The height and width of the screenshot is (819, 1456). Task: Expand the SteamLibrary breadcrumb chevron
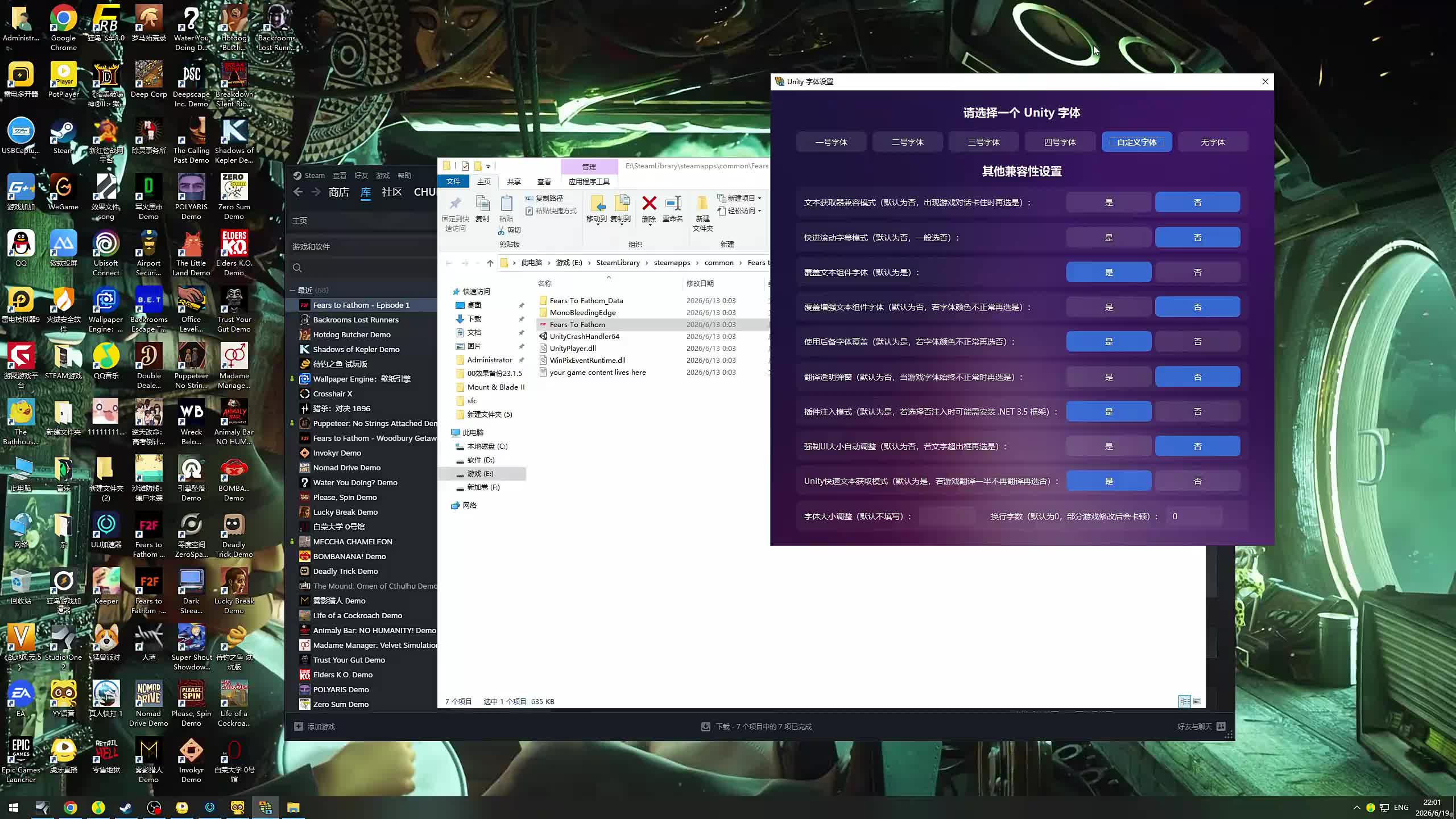click(x=647, y=263)
